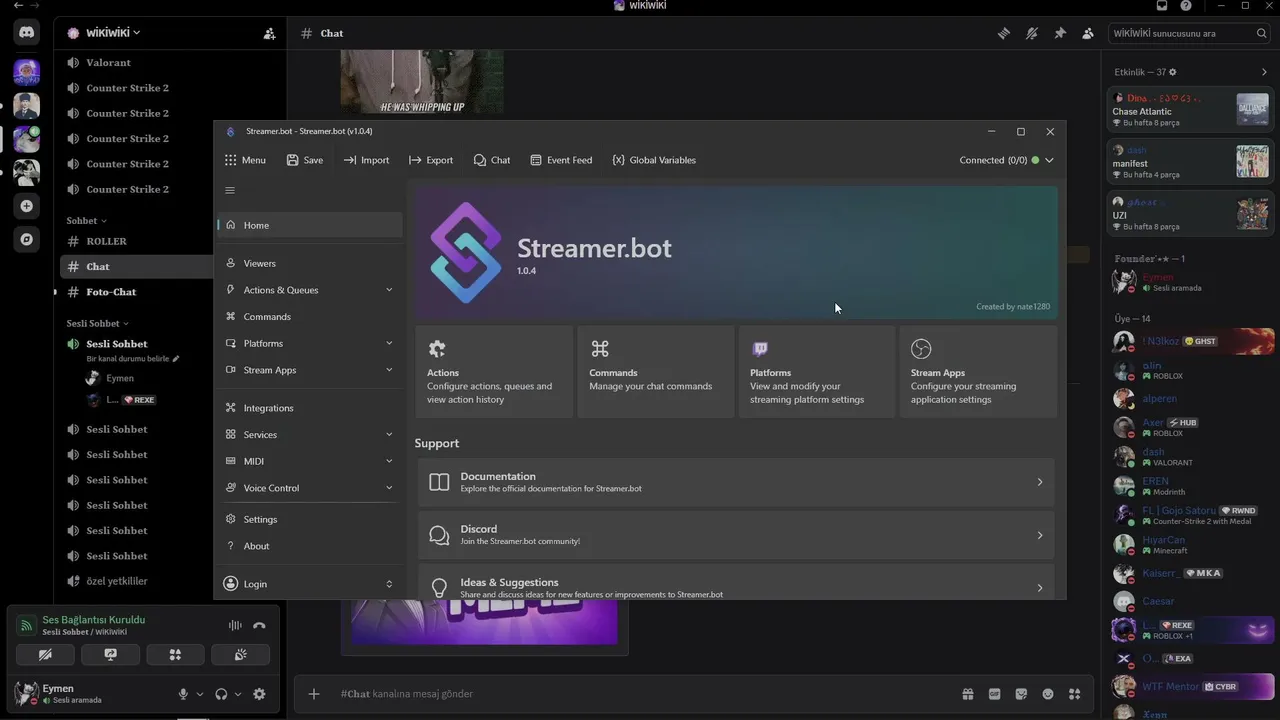Viewport: 1280px width, 720px height.
Task: Open the Discord community support link
Action: click(x=736, y=535)
